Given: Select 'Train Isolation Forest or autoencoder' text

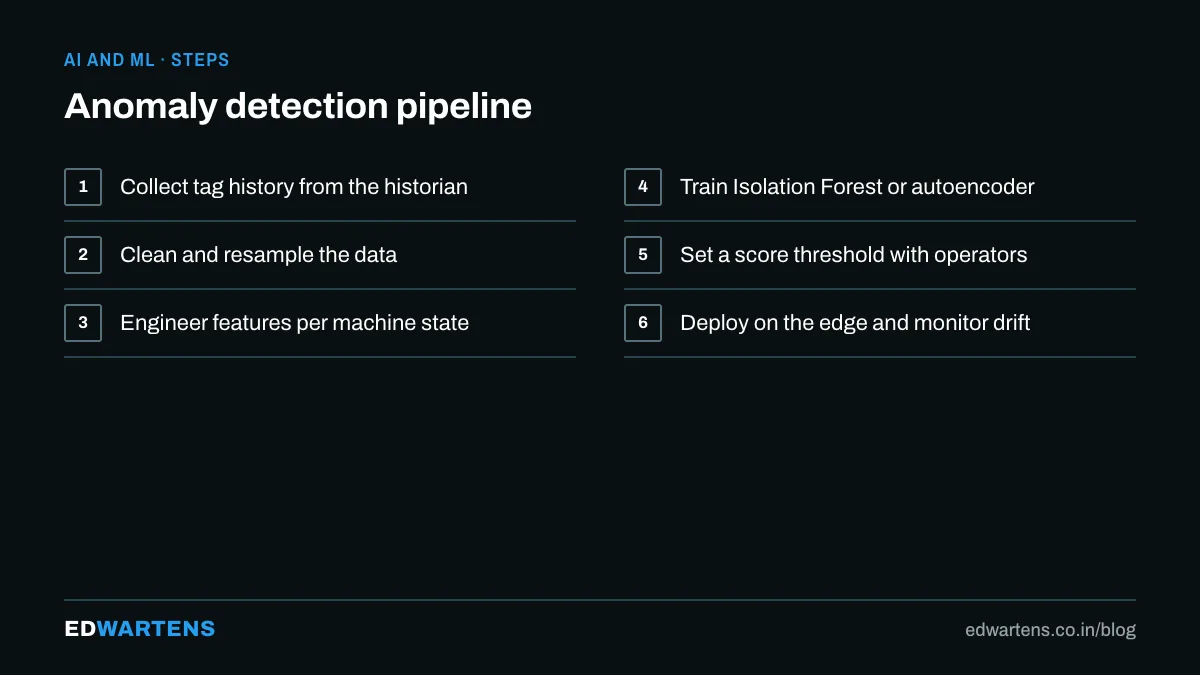Looking at the screenshot, I should (857, 187).
